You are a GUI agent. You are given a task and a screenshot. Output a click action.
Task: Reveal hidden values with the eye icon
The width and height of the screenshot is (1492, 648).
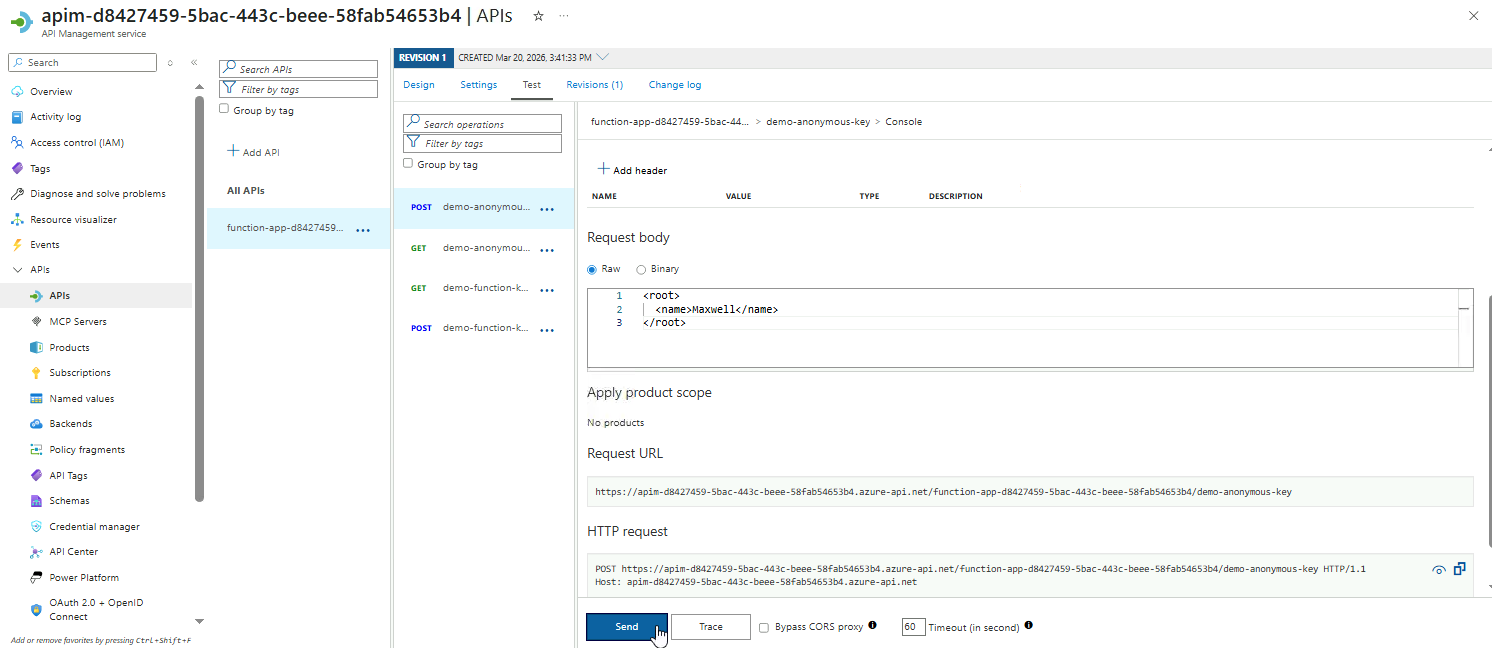(x=1439, y=570)
